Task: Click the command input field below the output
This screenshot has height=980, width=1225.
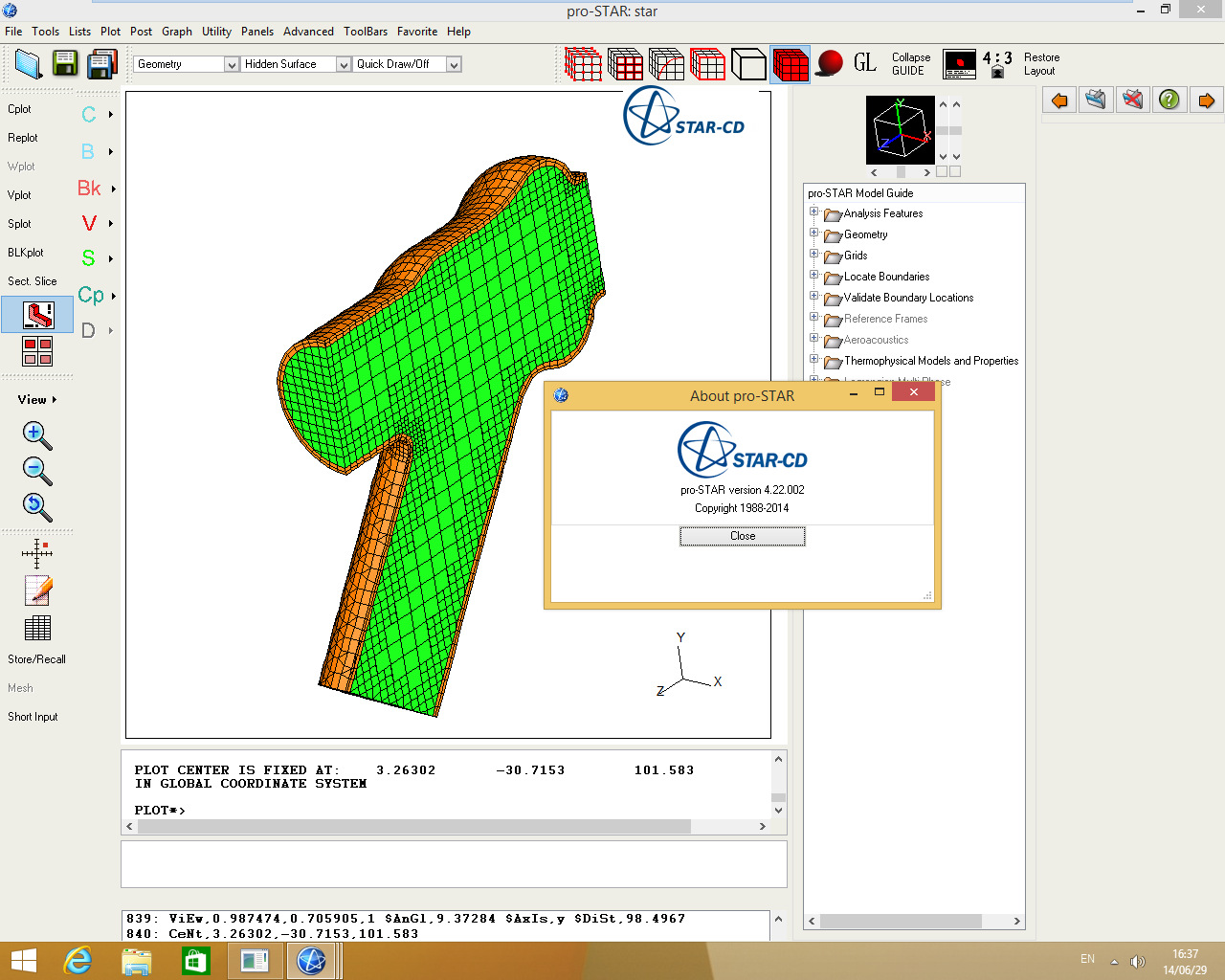Action: click(454, 864)
